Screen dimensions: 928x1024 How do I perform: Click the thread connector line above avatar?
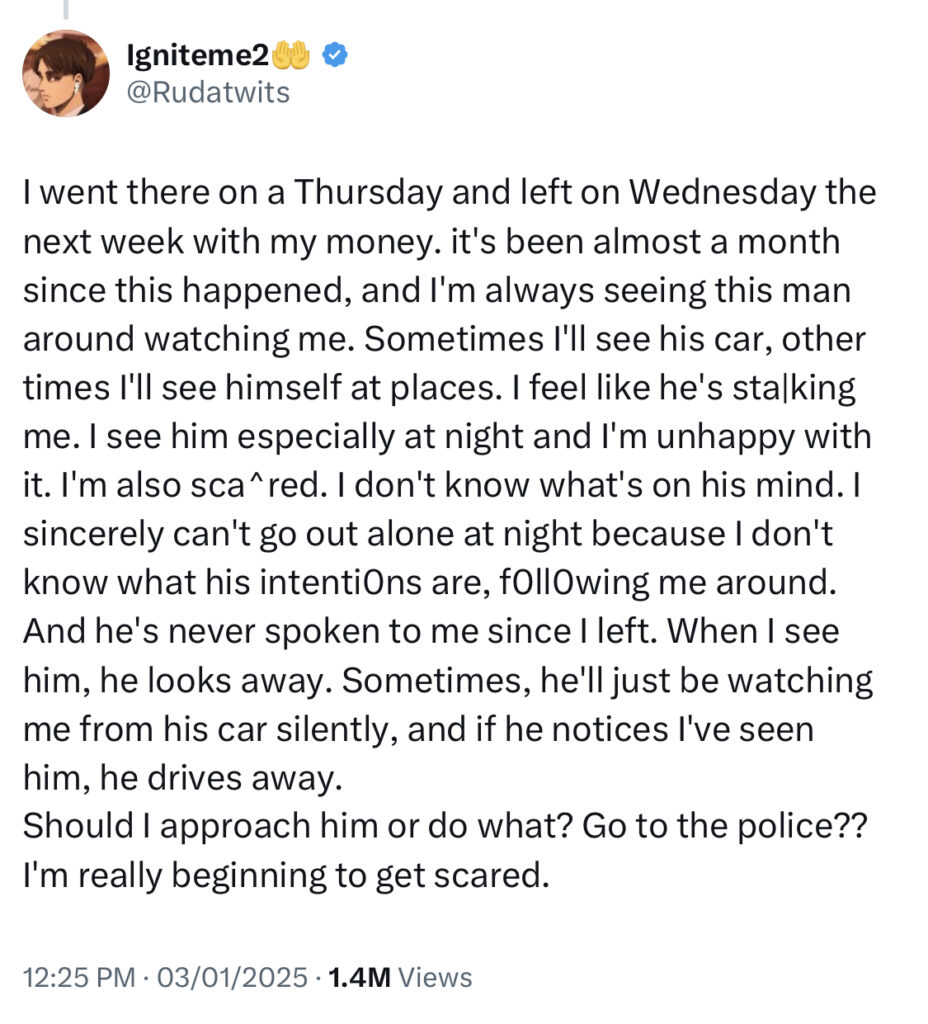tap(66, 8)
